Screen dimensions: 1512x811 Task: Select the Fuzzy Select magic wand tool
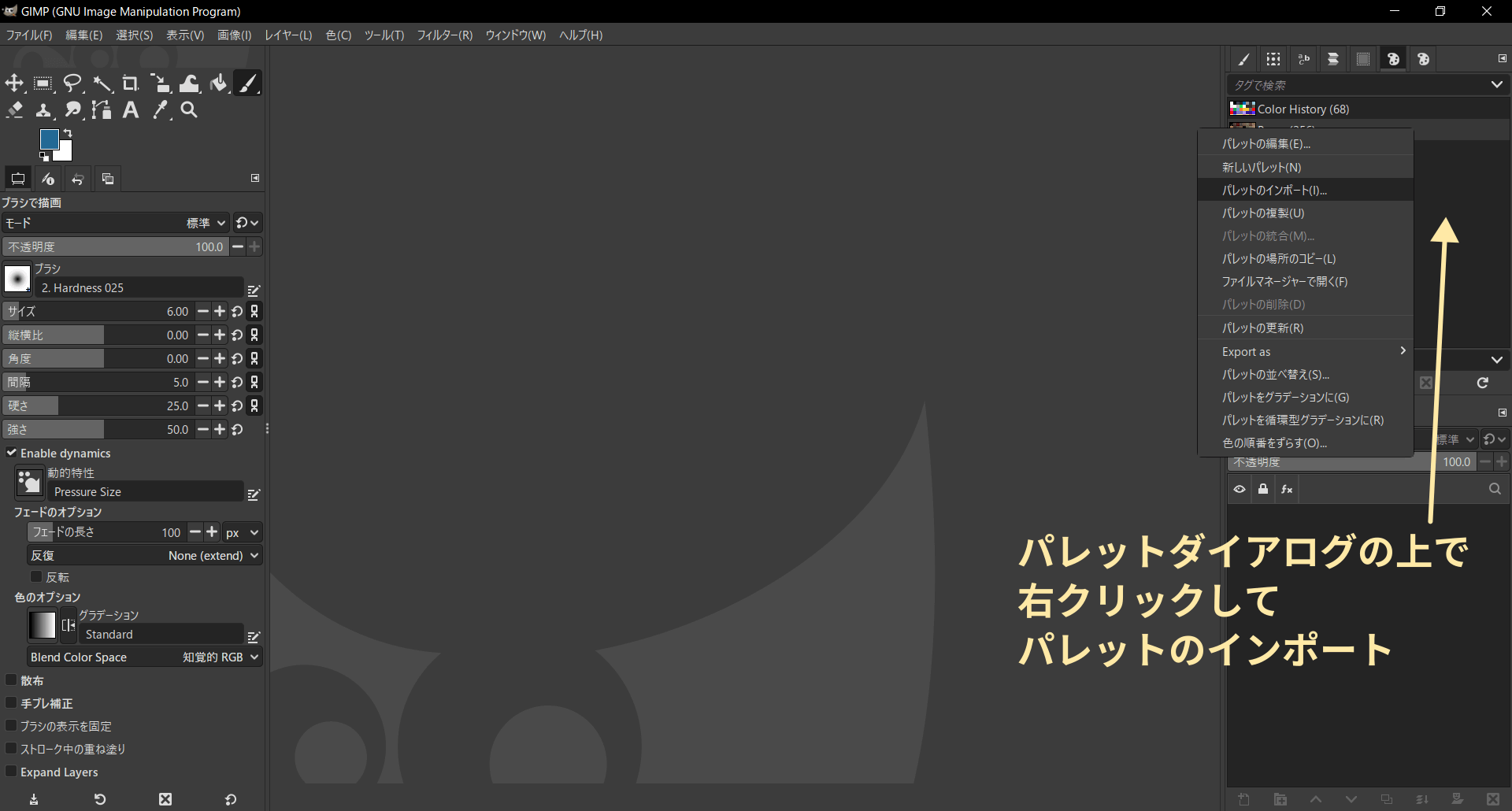coord(102,83)
